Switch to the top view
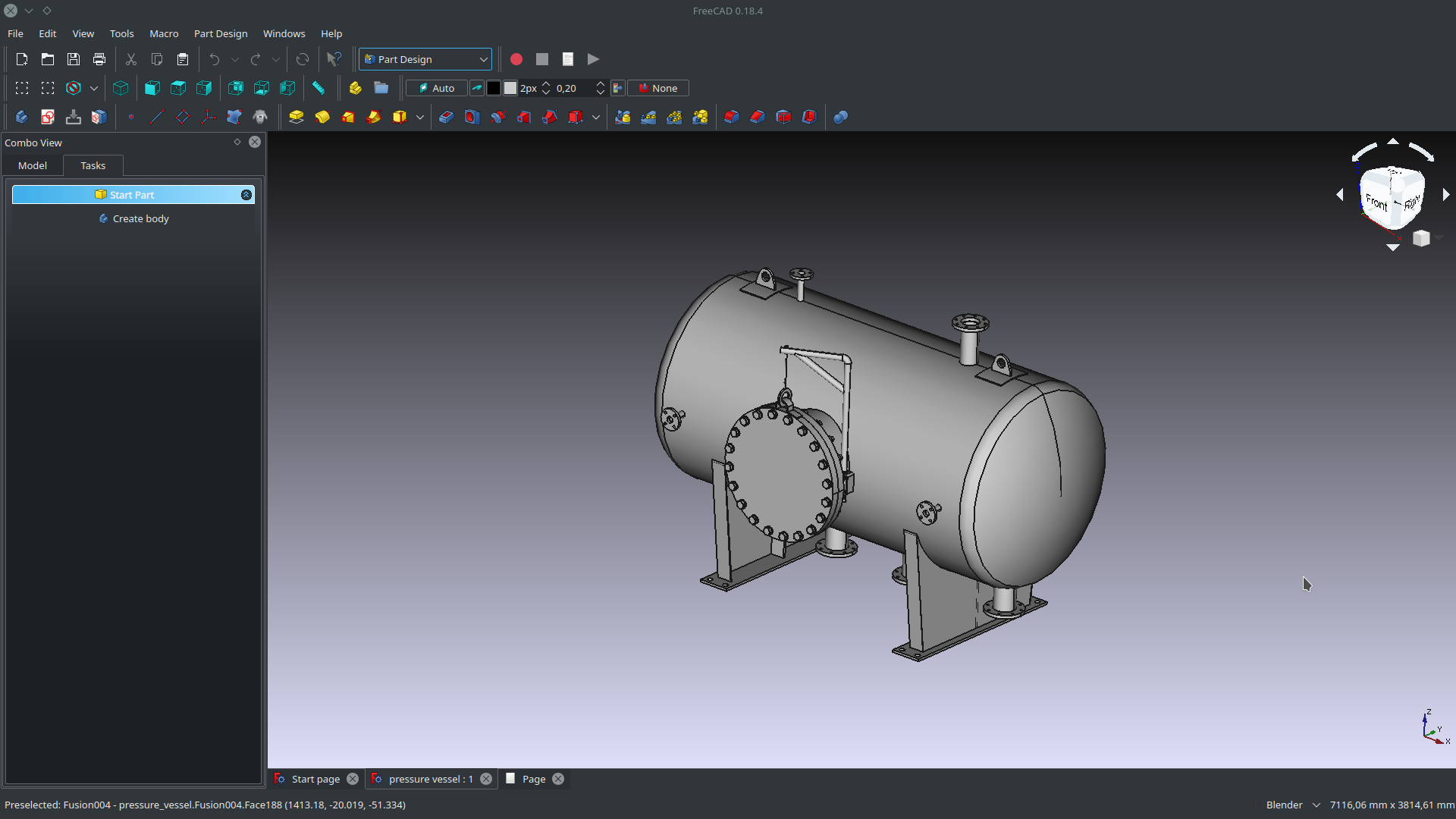Image resolution: width=1456 pixels, height=819 pixels. click(x=178, y=88)
